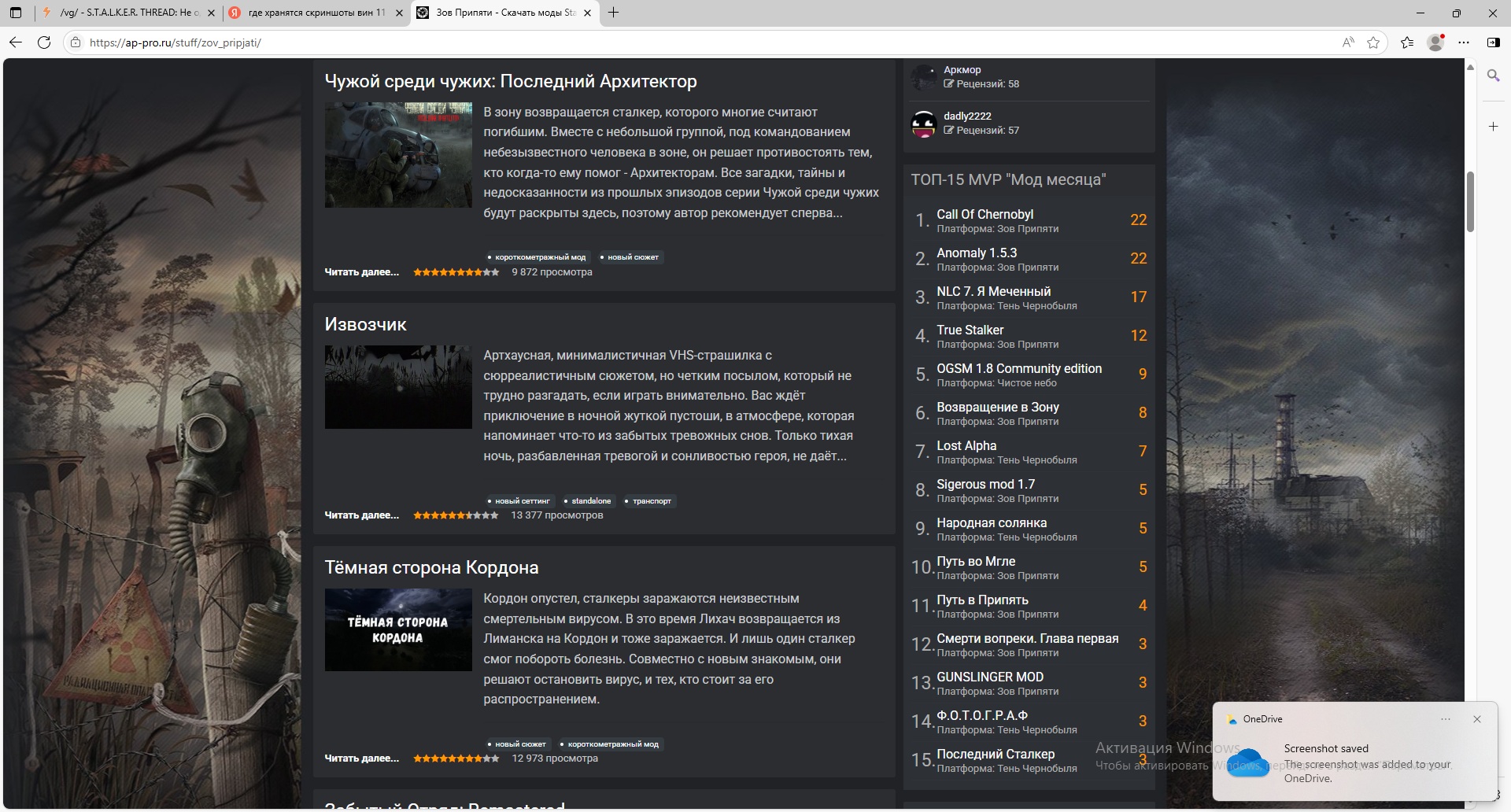Open NLC 7. Я Меченный entry
Screen dimensions: 1511x812
[994, 291]
